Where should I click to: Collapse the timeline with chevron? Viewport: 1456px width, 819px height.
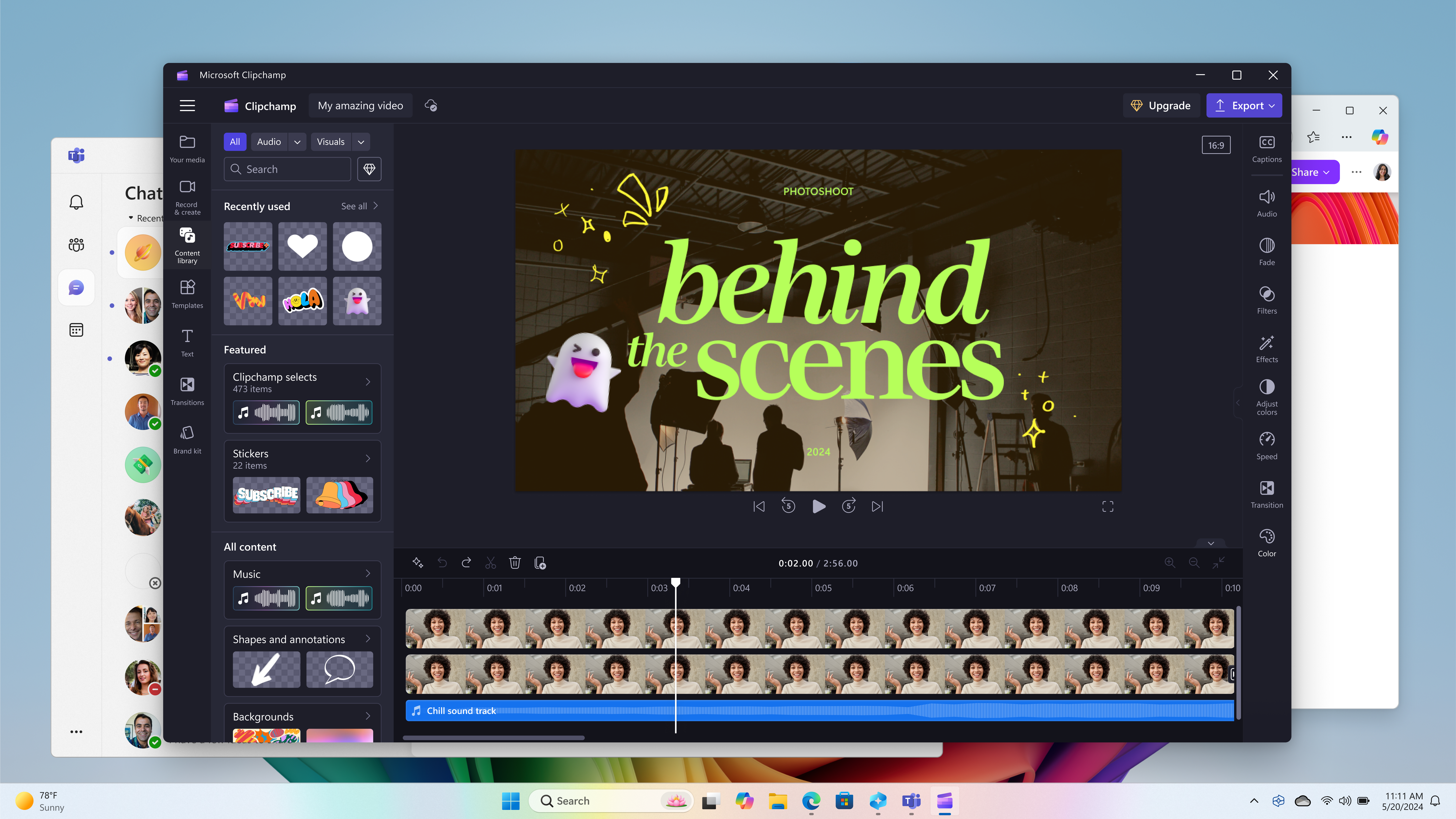tap(1211, 543)
